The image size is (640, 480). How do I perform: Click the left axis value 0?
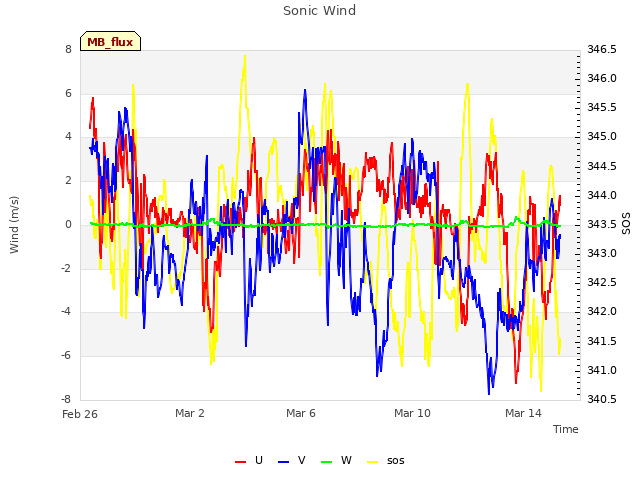coord(68,224)
